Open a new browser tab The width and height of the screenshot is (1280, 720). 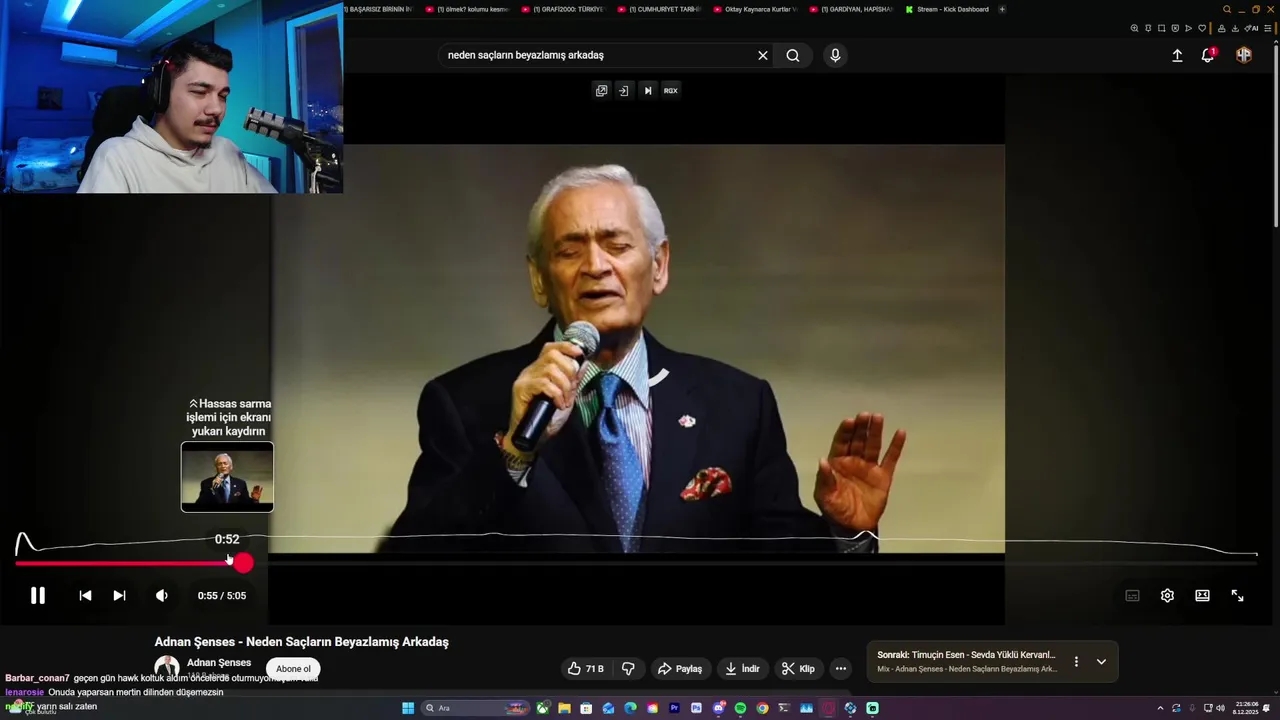coord(1002,9)
